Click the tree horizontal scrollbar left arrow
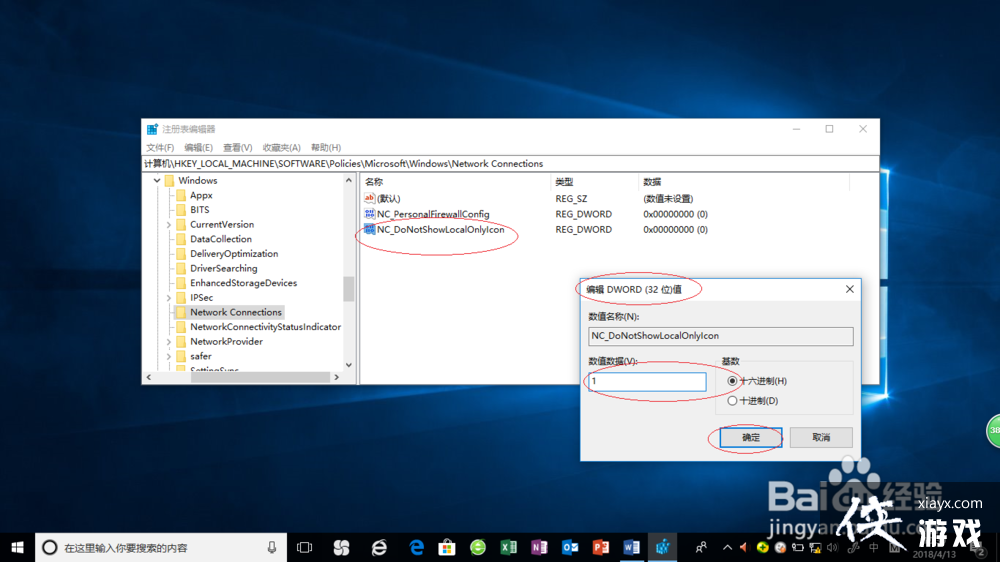Viewport: 1000px width, 562px height. [x=149, y=377]
